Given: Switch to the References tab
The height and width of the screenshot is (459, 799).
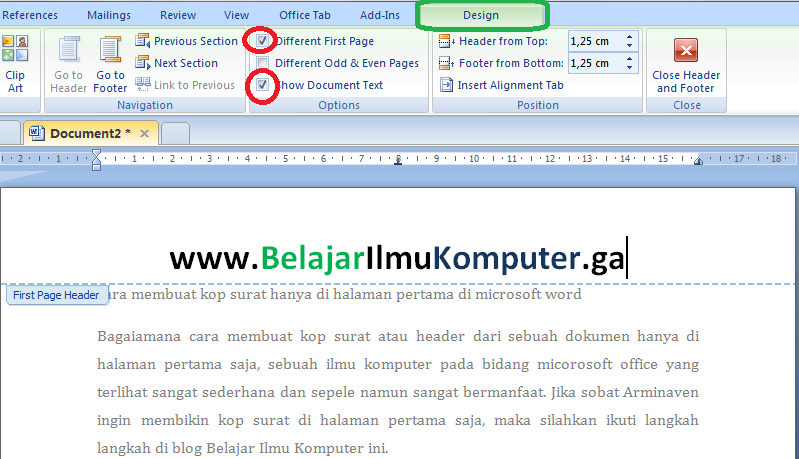Looking at the screenshot, I should coord(30,15).
